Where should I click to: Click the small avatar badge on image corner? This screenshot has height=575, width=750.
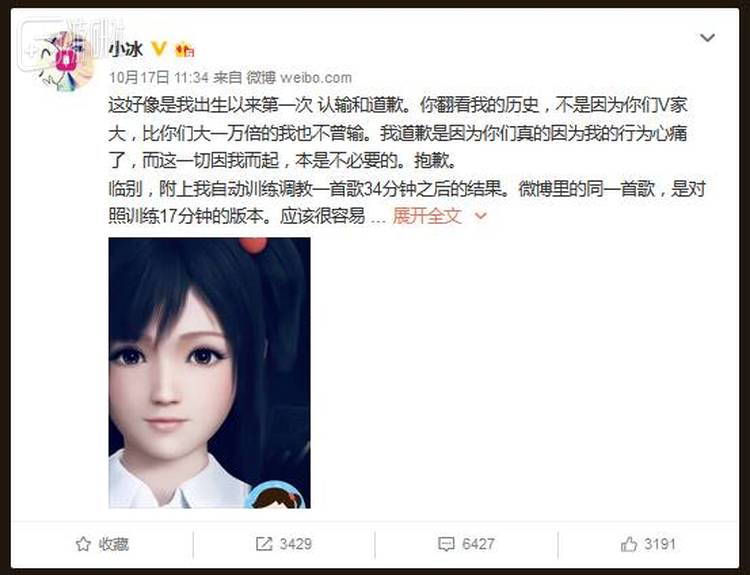[x=276, y=496]
